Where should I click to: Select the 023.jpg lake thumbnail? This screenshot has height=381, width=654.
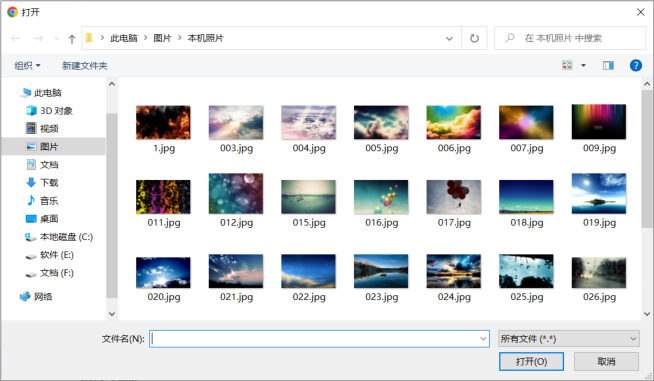click(x=381, y=271)
